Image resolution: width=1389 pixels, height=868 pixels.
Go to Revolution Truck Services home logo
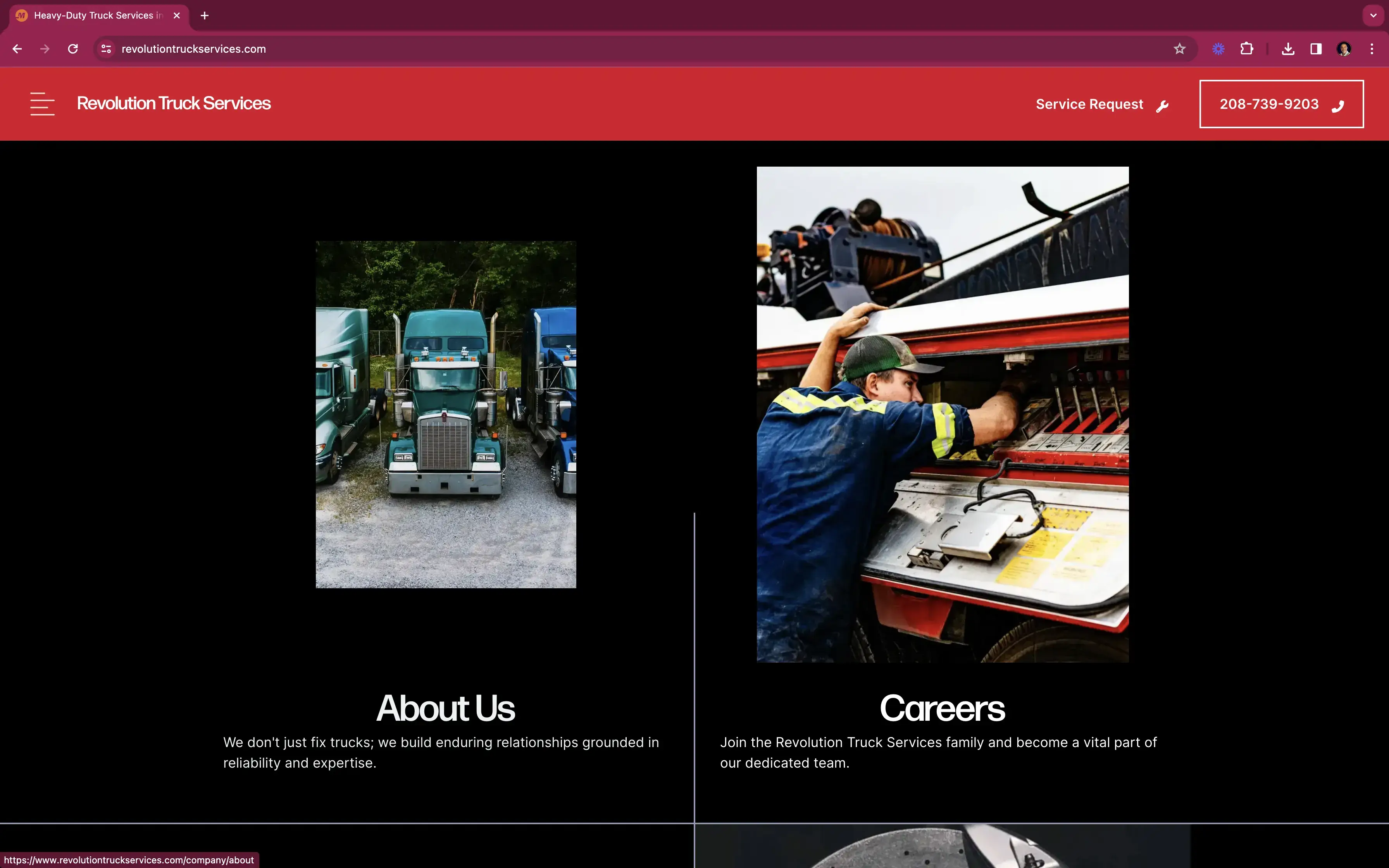174,103
